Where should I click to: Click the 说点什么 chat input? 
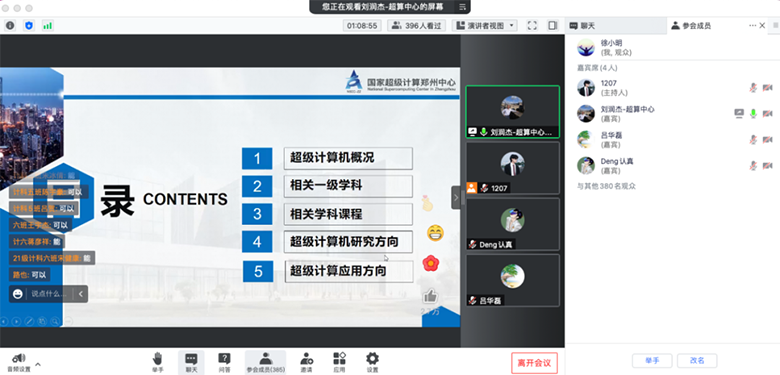coord(49,294)
